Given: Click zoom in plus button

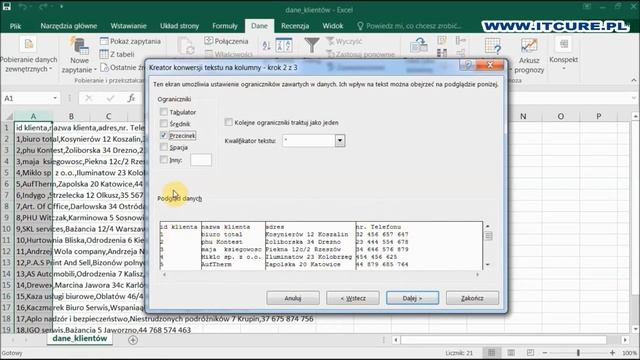Looking at the screenshot, I should click(612, 353).
